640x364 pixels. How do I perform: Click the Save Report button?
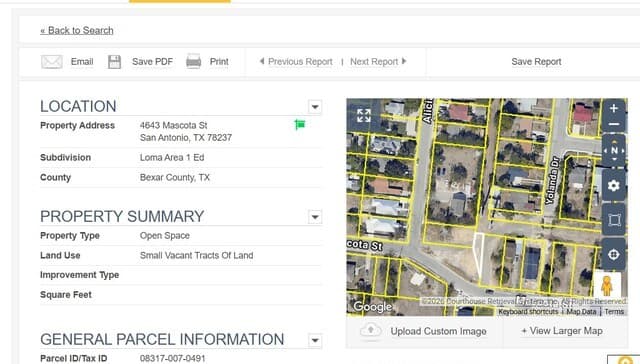point(536,62)
